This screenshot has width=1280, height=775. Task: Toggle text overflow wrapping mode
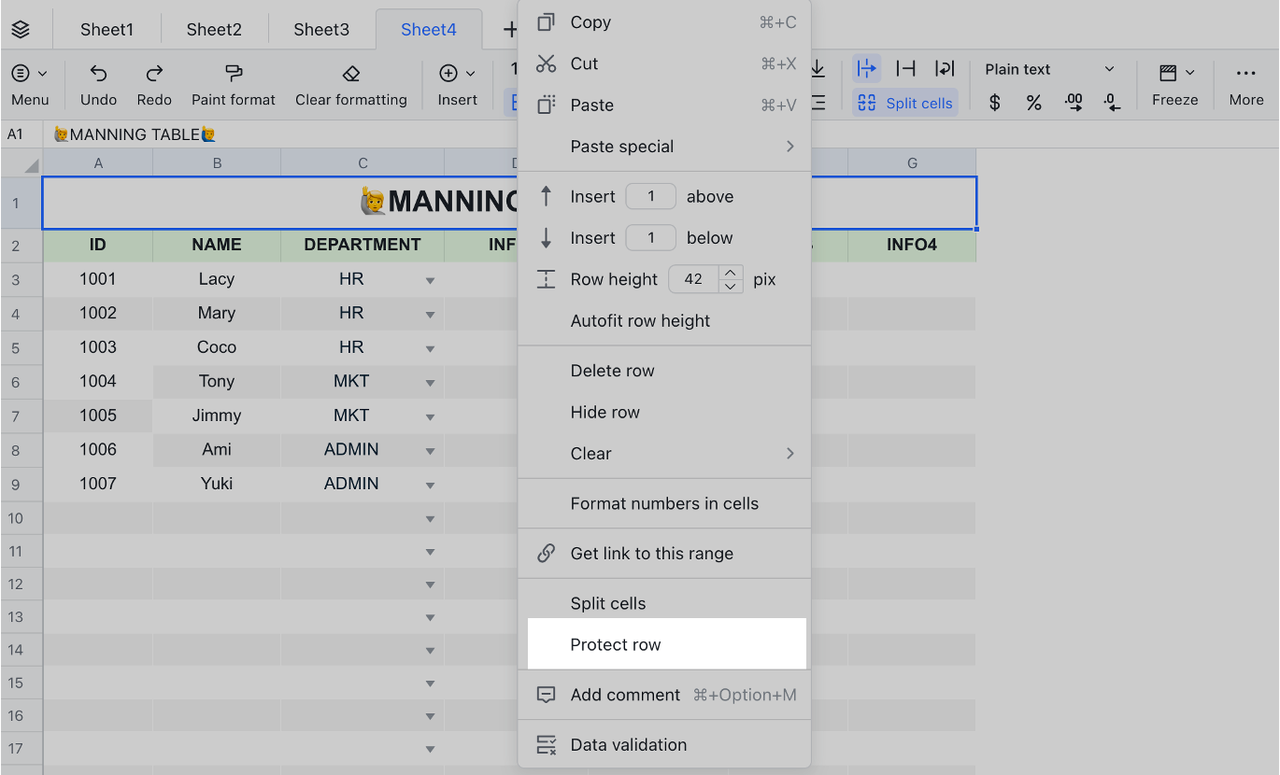866,68
